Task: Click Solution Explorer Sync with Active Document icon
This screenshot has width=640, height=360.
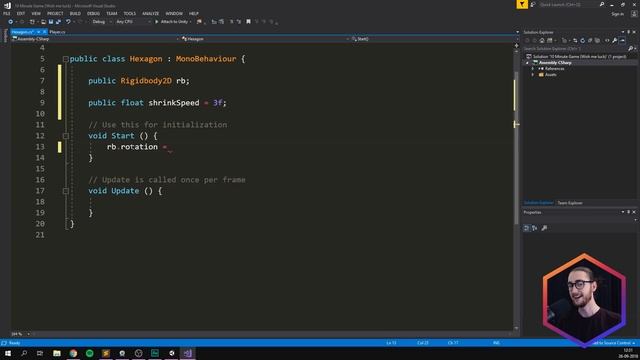Action: (x=575, y=40)
